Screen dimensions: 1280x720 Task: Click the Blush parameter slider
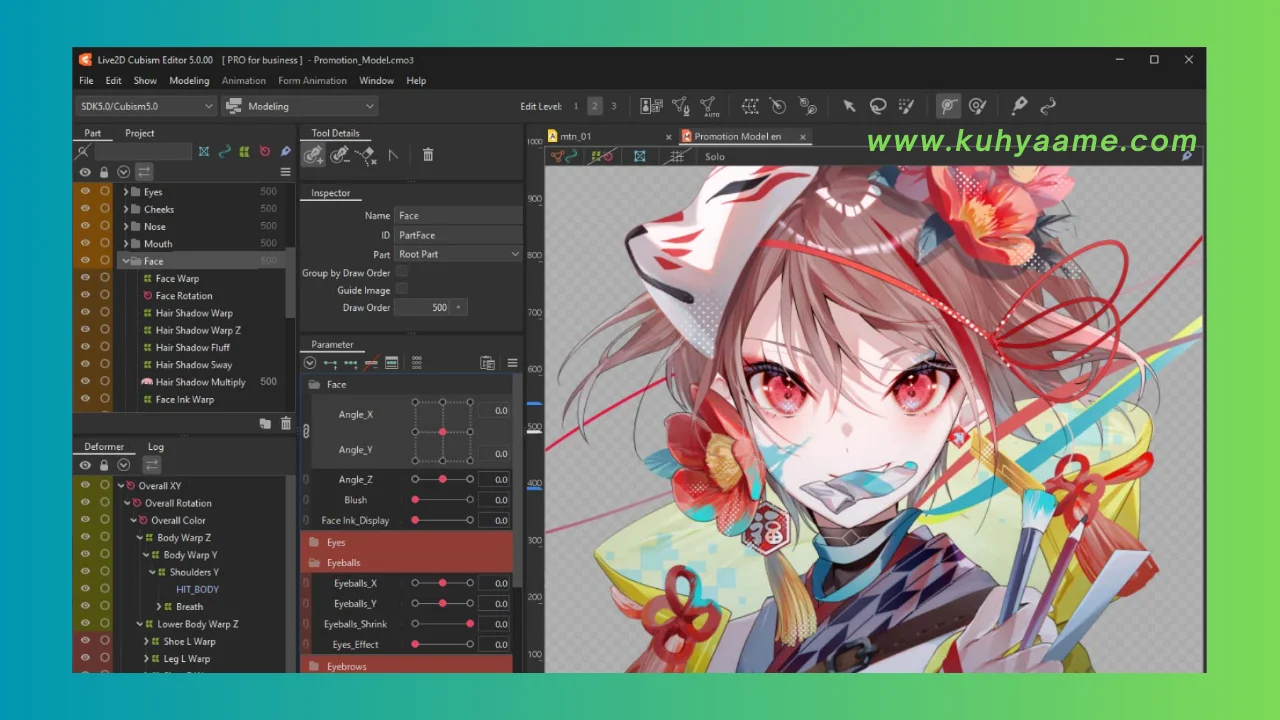[x=443, y=500]
